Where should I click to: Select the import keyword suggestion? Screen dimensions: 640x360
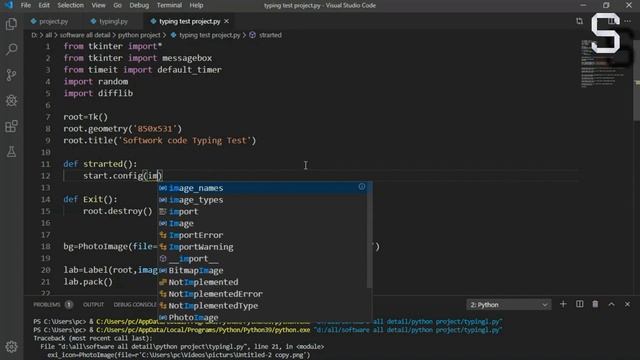(x=262, y=211)
